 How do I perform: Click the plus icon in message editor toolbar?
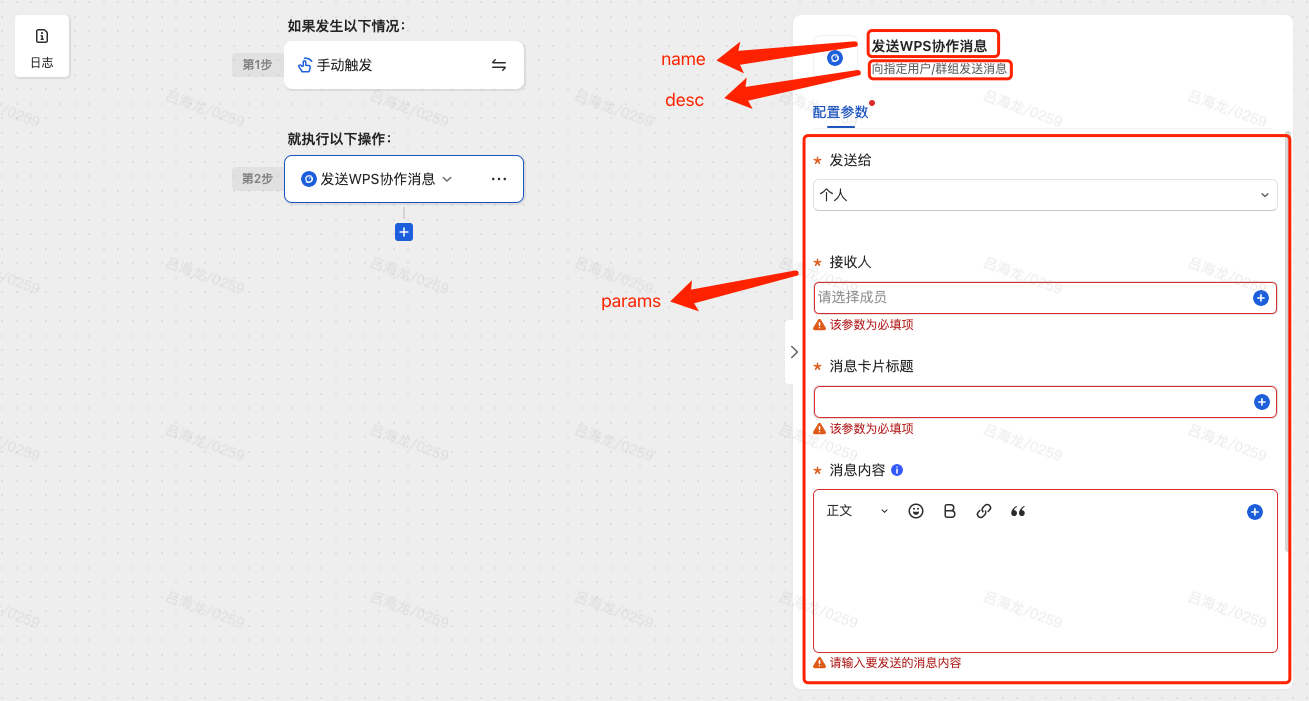(1255, 512)
